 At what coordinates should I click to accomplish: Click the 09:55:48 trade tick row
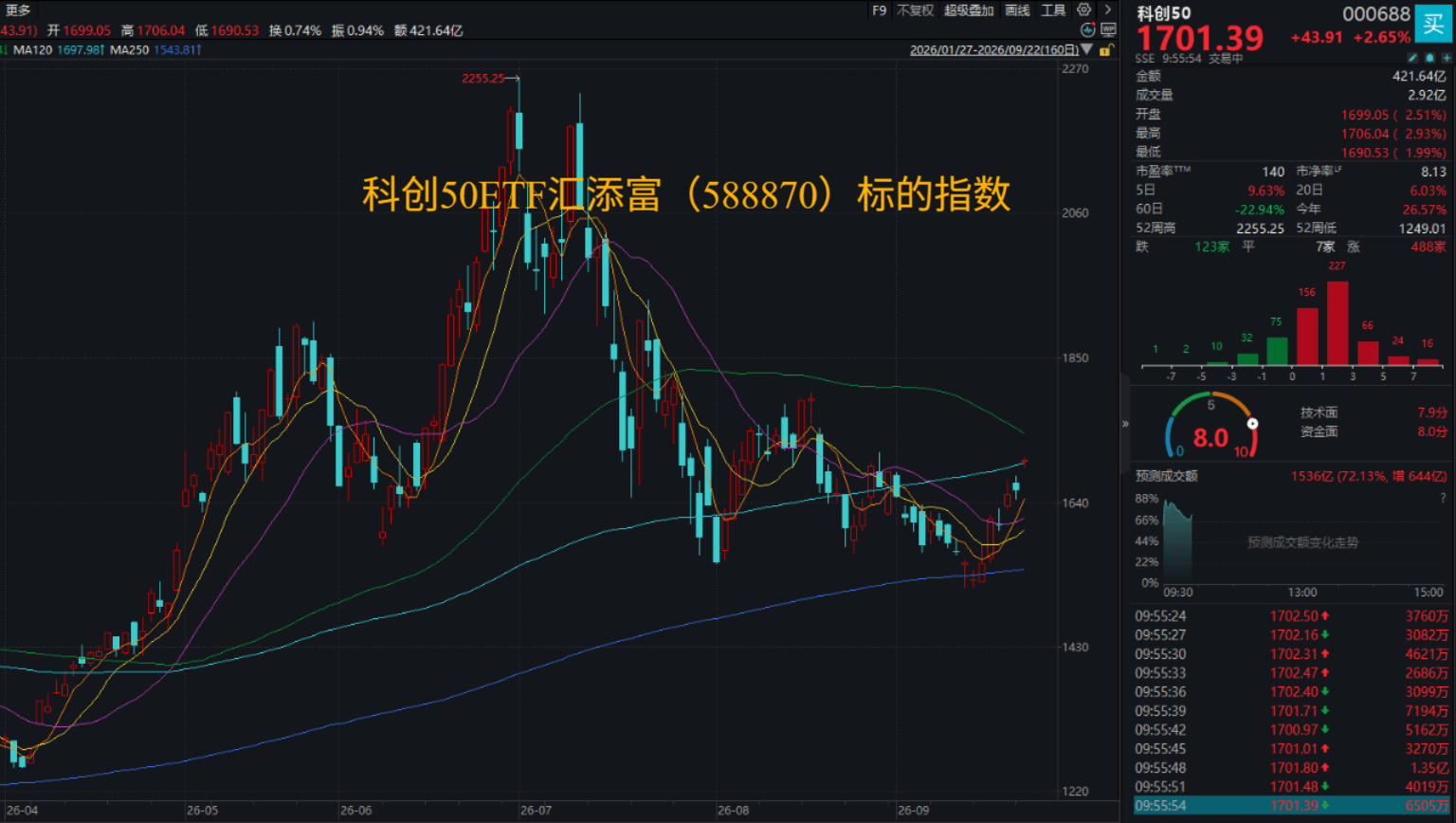(x=1292, y=768)
